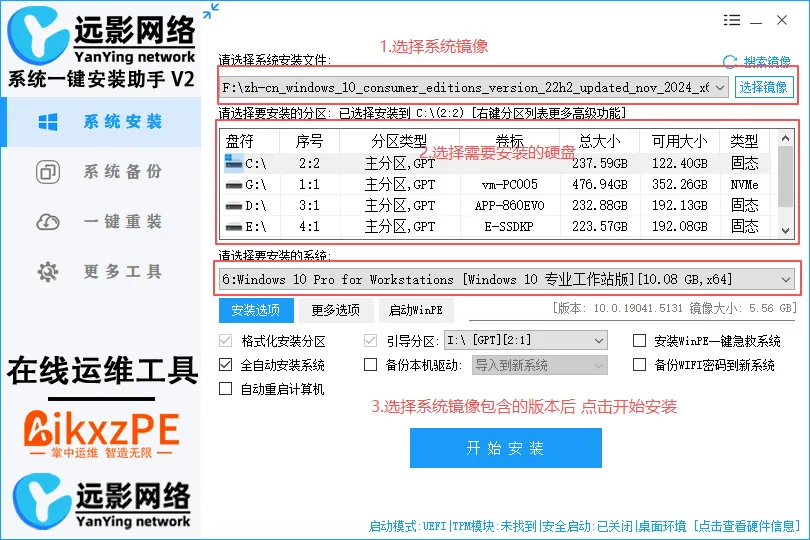Click the gear icon beside 更多工具
Viewport: 810px width, 540px height.
tap(48, 272)
